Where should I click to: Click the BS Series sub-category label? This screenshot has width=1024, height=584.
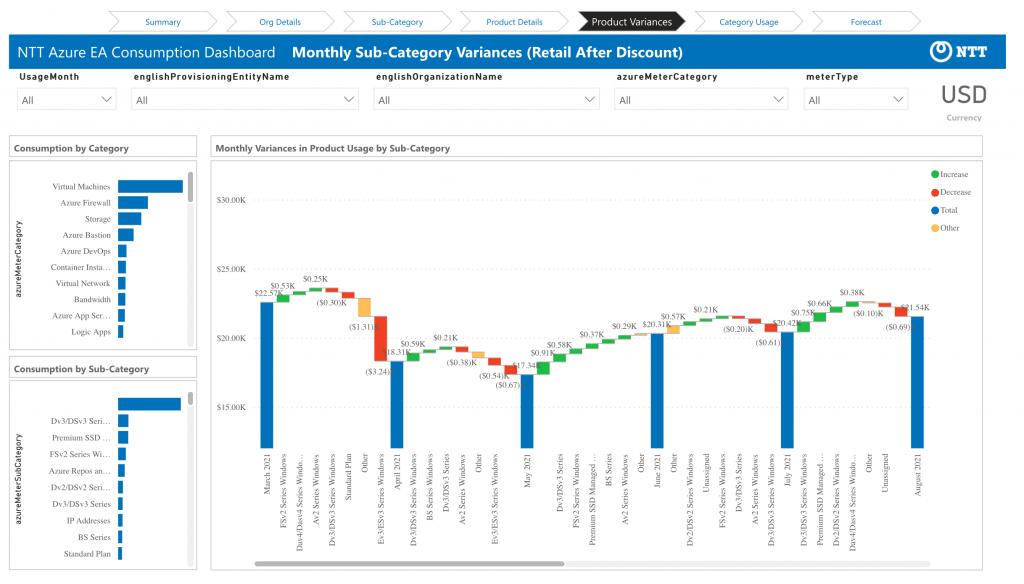click(94, 537)
